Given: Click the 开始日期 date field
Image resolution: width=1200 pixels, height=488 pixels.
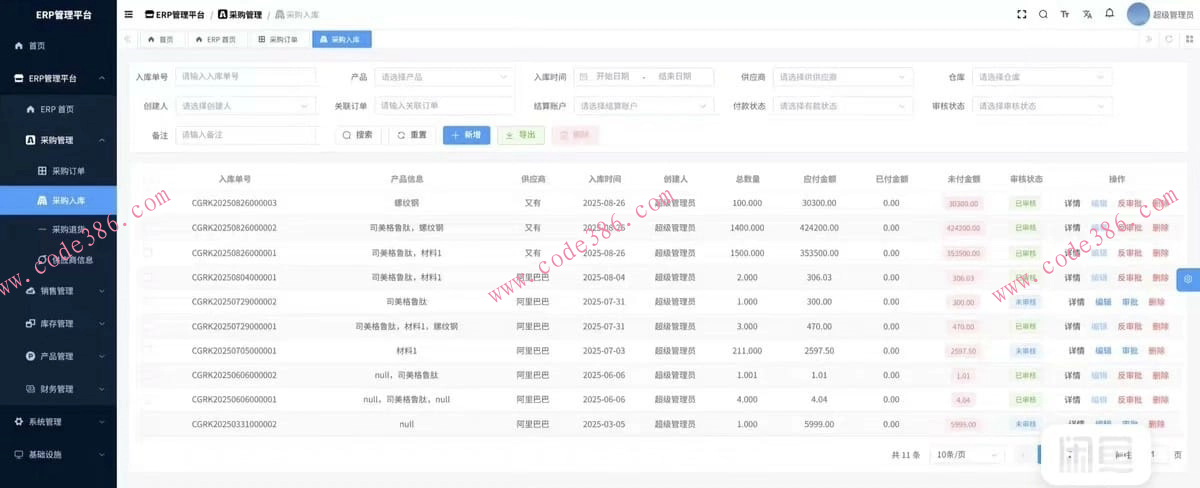Looking at the screenshot, I should (613, 76).
